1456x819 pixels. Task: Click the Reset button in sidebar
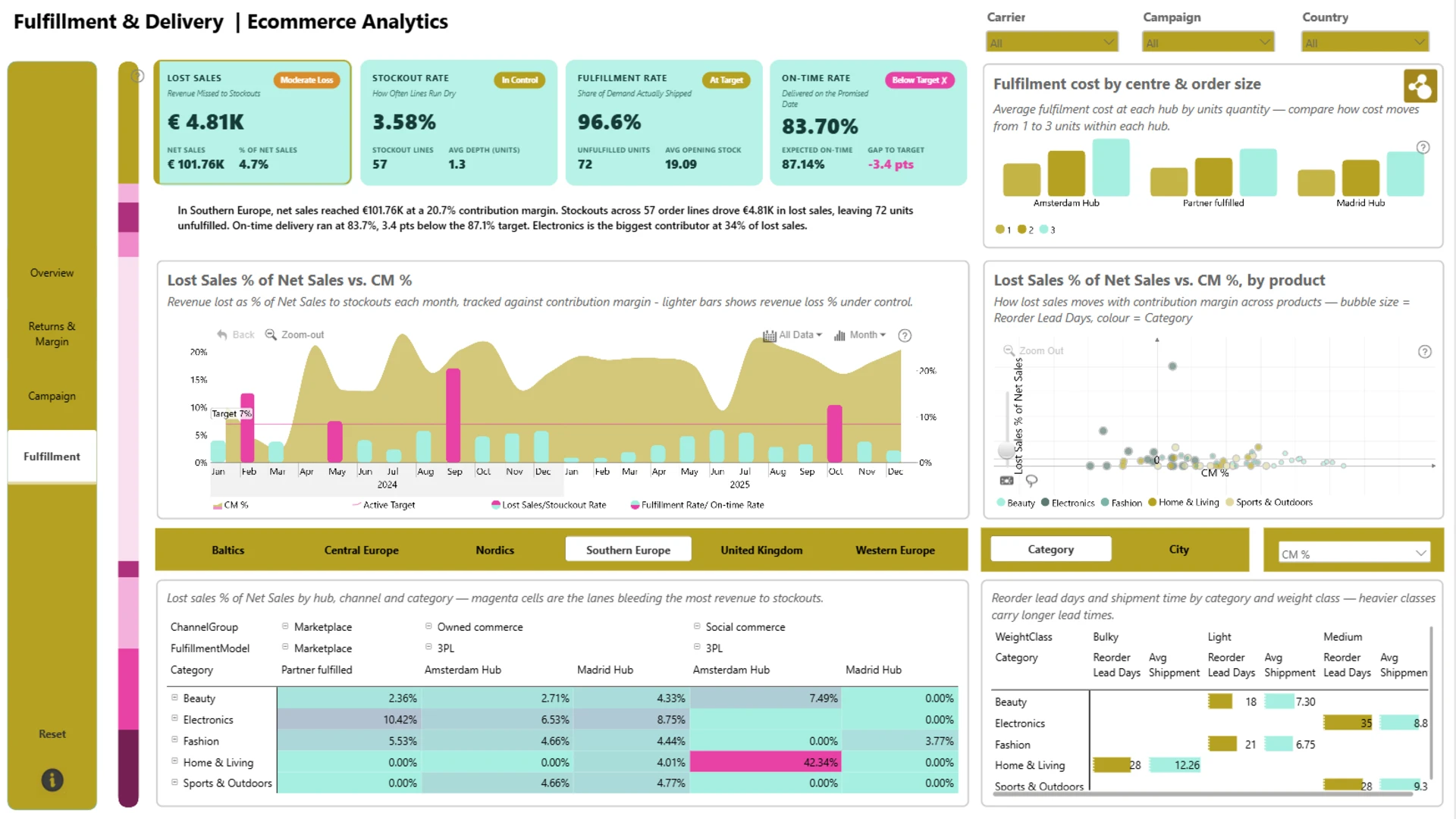pyautogui.click(x=52, y=734)
